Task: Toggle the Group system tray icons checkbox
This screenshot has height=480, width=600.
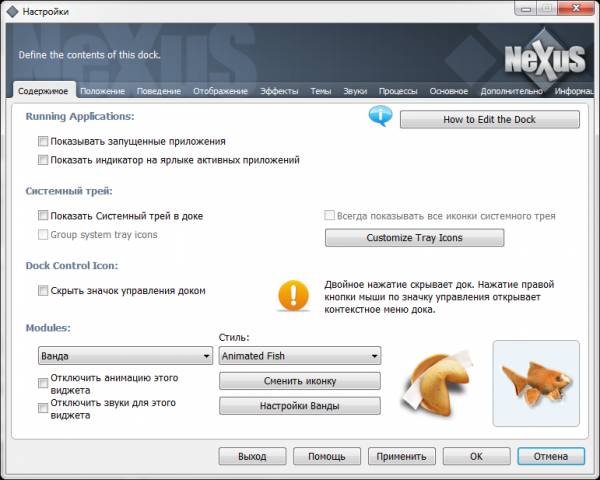Action: (43, 234)
